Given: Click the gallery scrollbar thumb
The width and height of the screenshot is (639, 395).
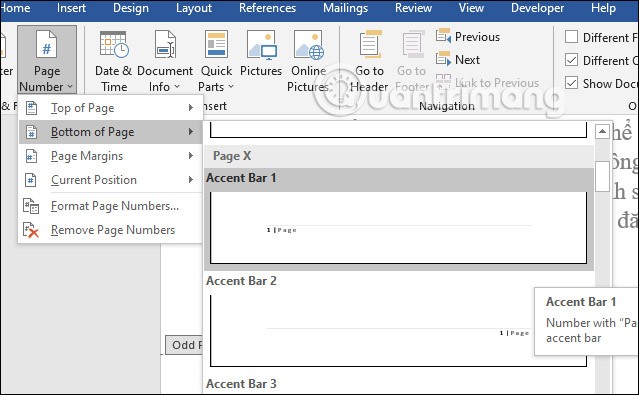Looking at the screenshot, I should (x=602, y=177).
